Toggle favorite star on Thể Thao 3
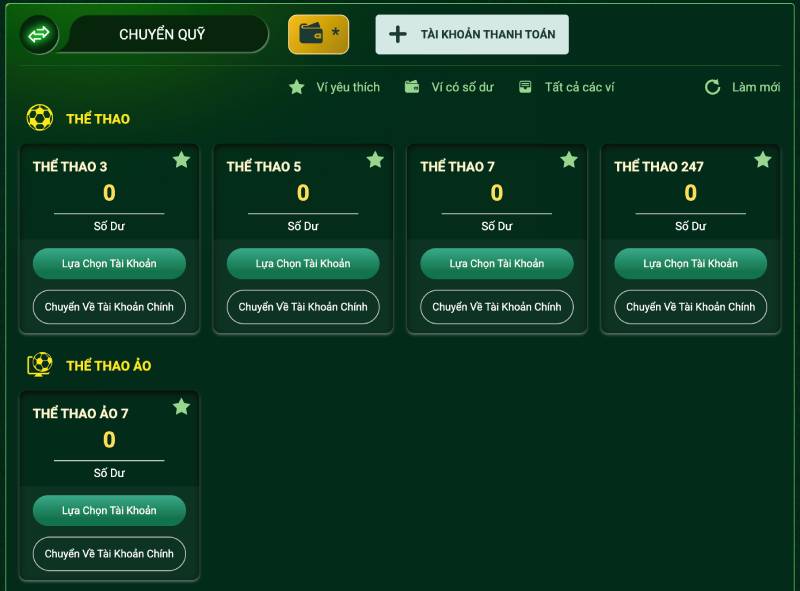 tap(181, 160)
